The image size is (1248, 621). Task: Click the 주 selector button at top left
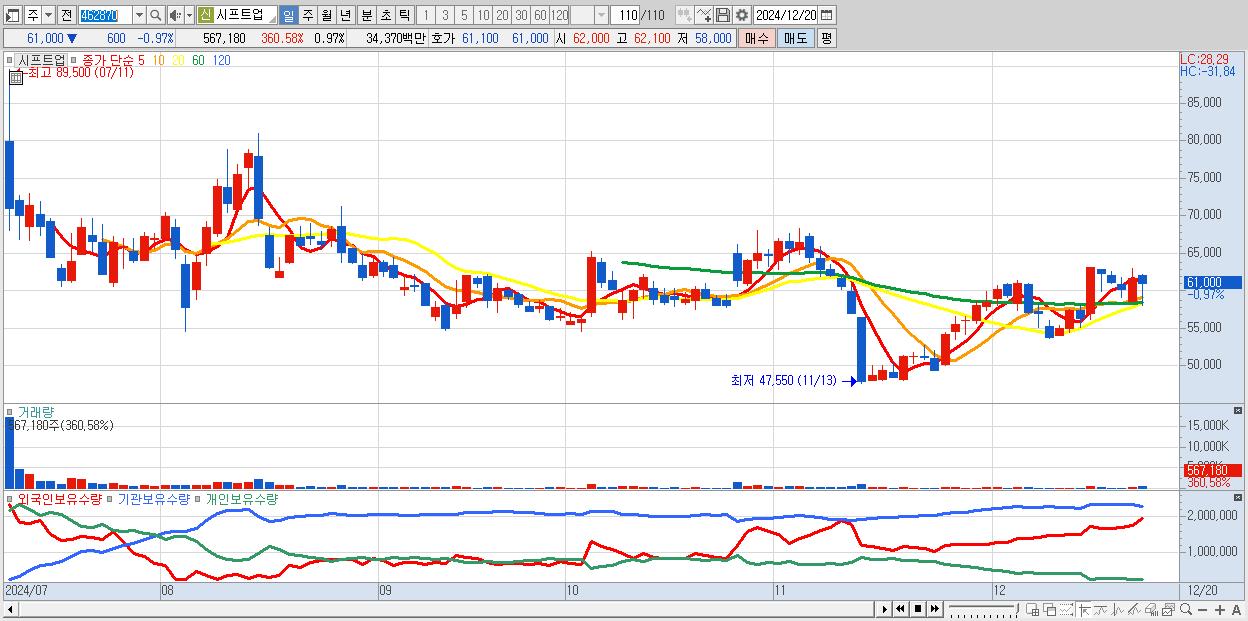[32, 15]
